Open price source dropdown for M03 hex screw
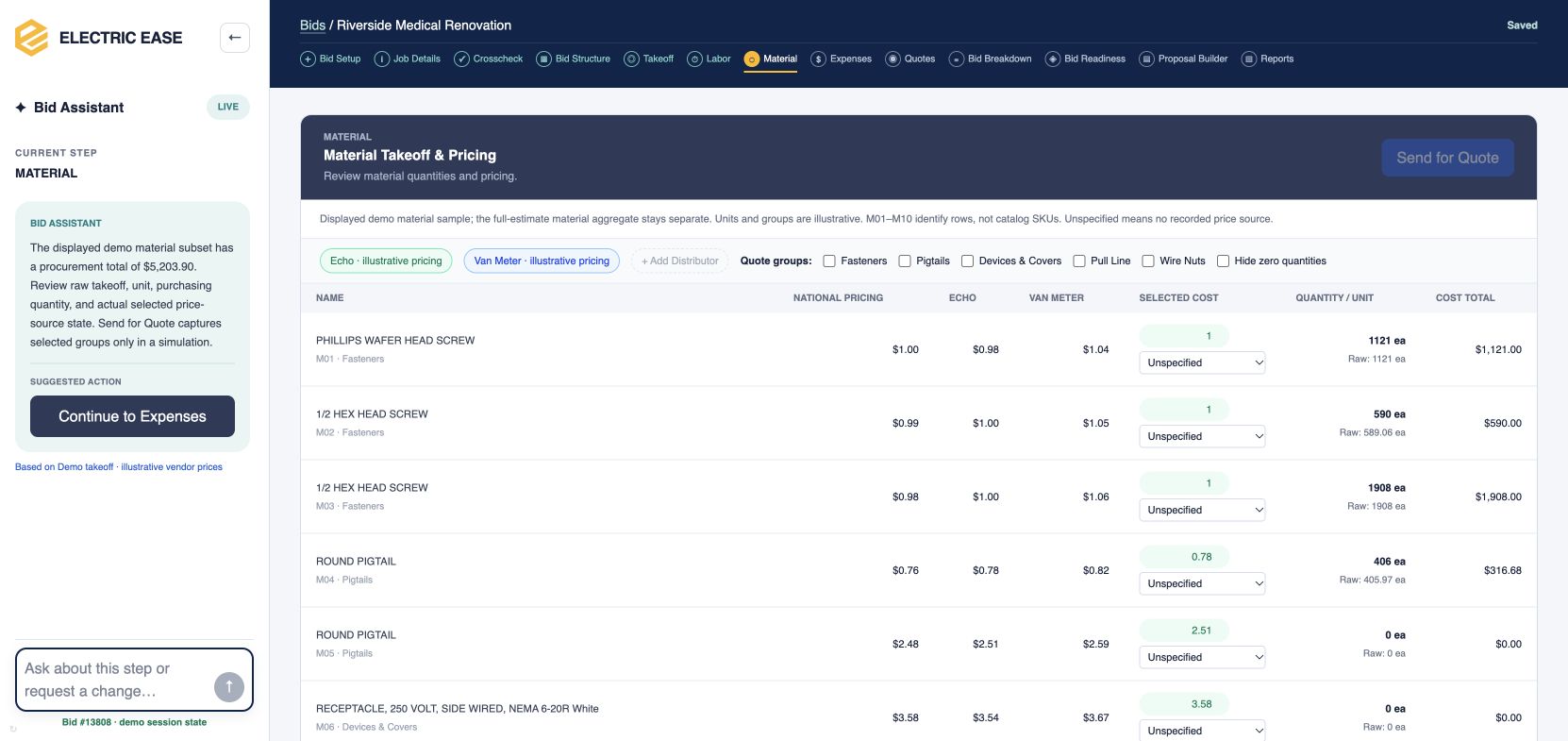 (x=1202, y=510)
